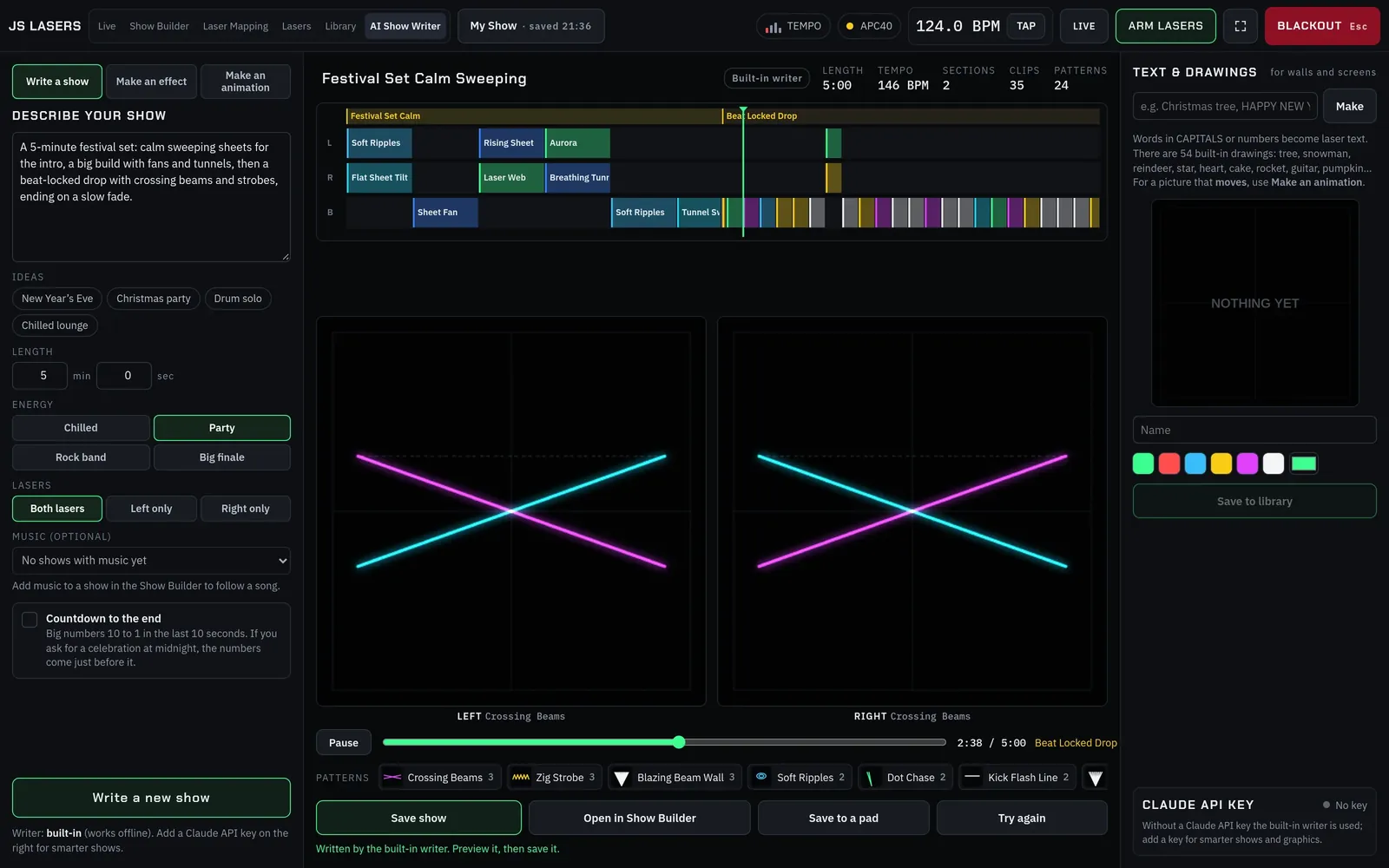
Task: Pick the magenta color swatch
Action: tap(1247, 464)
